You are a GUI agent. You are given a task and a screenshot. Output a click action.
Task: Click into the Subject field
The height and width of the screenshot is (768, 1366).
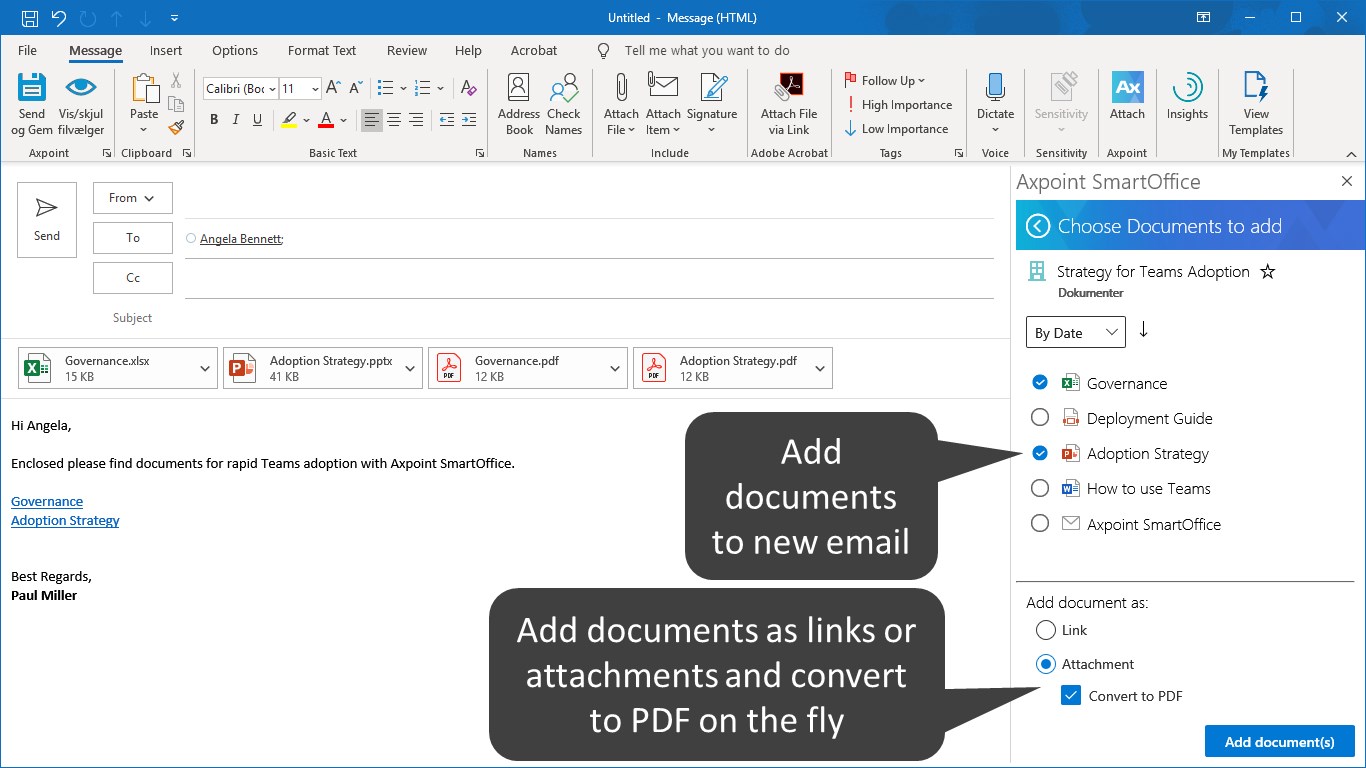pos(589,318)
